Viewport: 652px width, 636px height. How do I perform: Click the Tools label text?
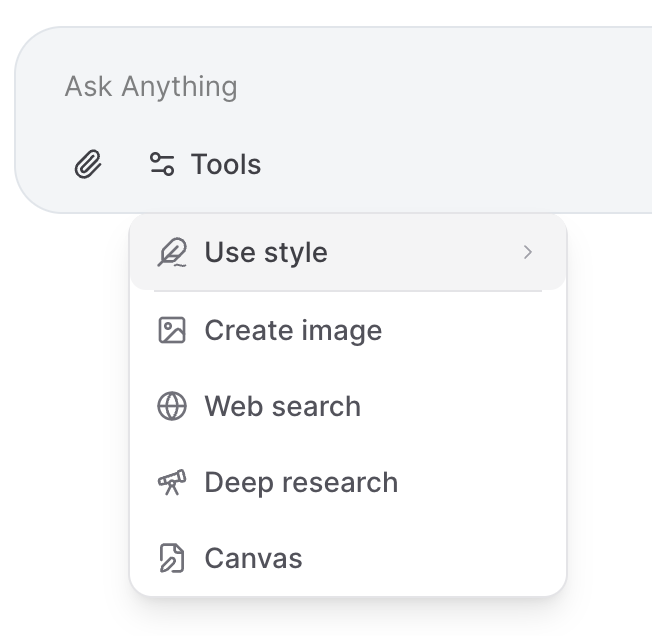226,164
